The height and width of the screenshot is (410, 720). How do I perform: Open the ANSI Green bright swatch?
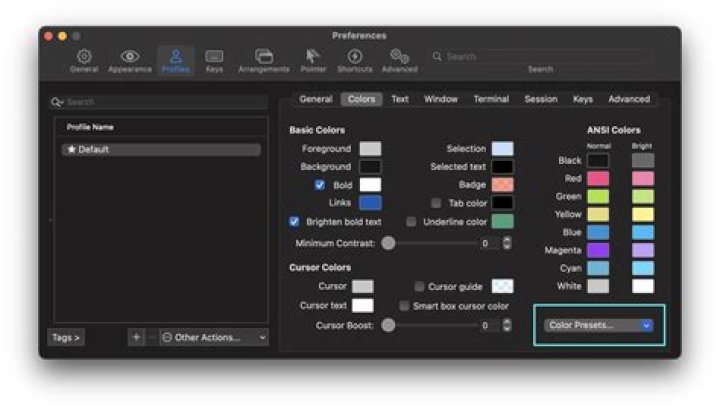[x=643, y=197]
